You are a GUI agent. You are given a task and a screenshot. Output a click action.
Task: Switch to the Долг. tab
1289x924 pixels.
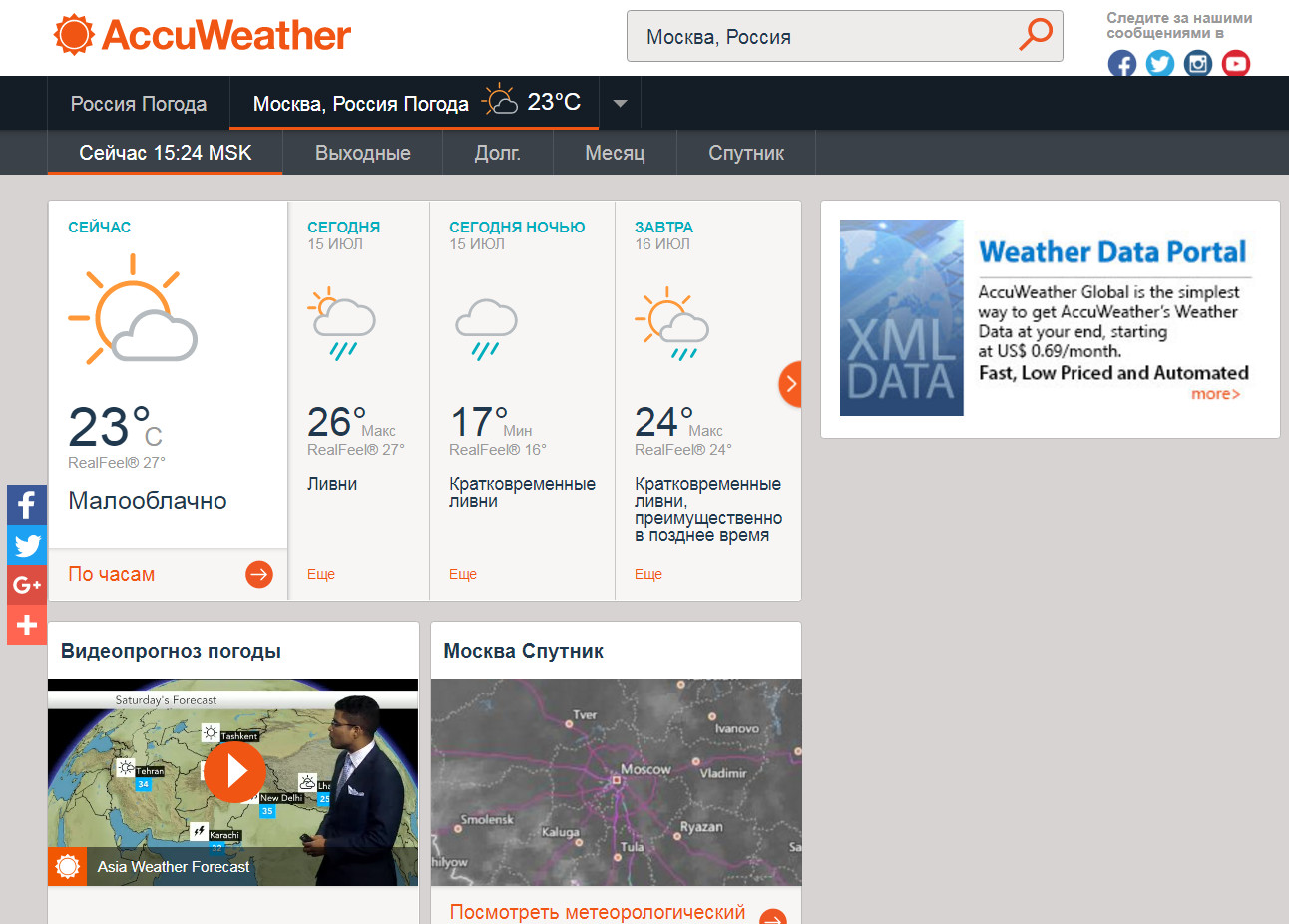(498, 153)
